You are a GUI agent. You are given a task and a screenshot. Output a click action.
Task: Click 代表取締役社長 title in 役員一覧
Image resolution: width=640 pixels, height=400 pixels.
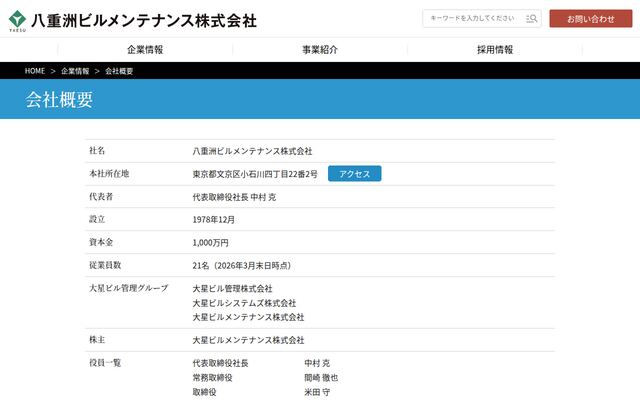tap(220, 363)
